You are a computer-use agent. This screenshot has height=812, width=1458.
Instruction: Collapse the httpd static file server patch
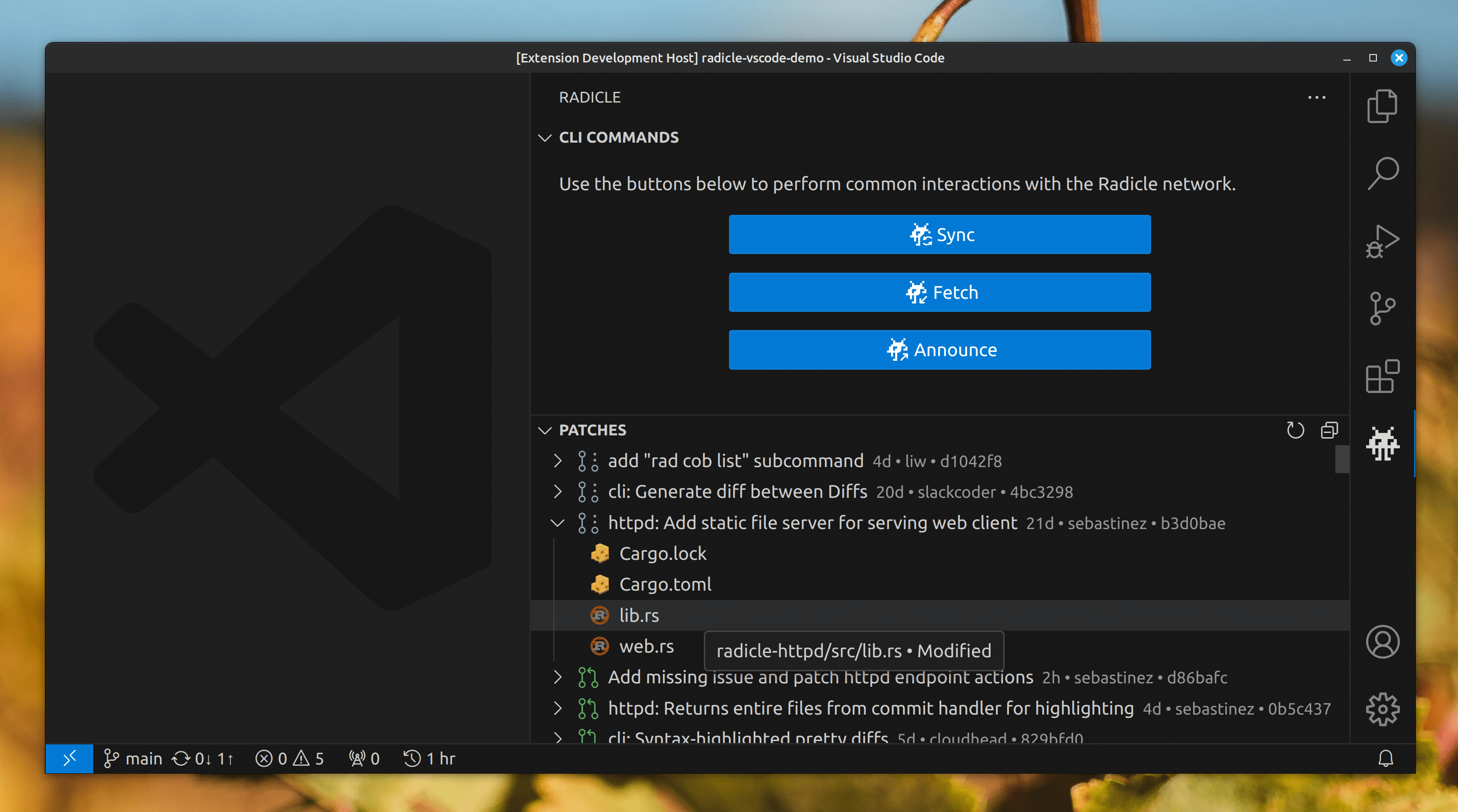click(x=557, y=523)
